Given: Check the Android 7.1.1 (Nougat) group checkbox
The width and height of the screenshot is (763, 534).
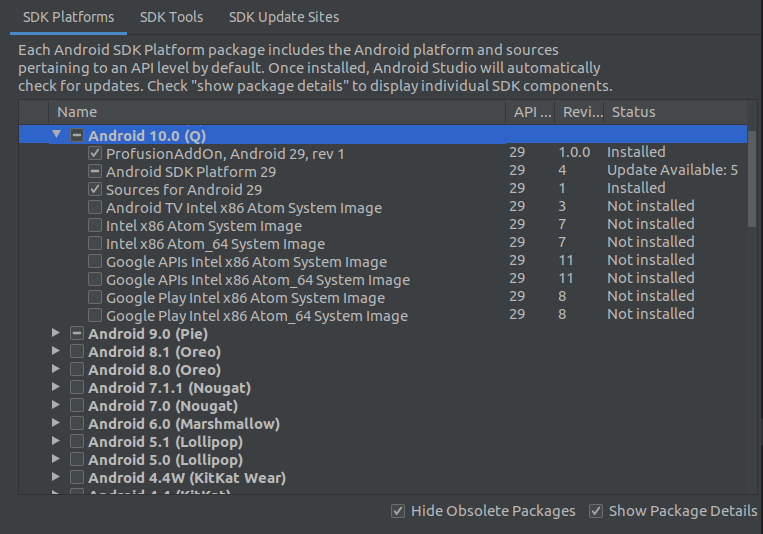Looking at the screenshot, I should [x=77, y=388].
